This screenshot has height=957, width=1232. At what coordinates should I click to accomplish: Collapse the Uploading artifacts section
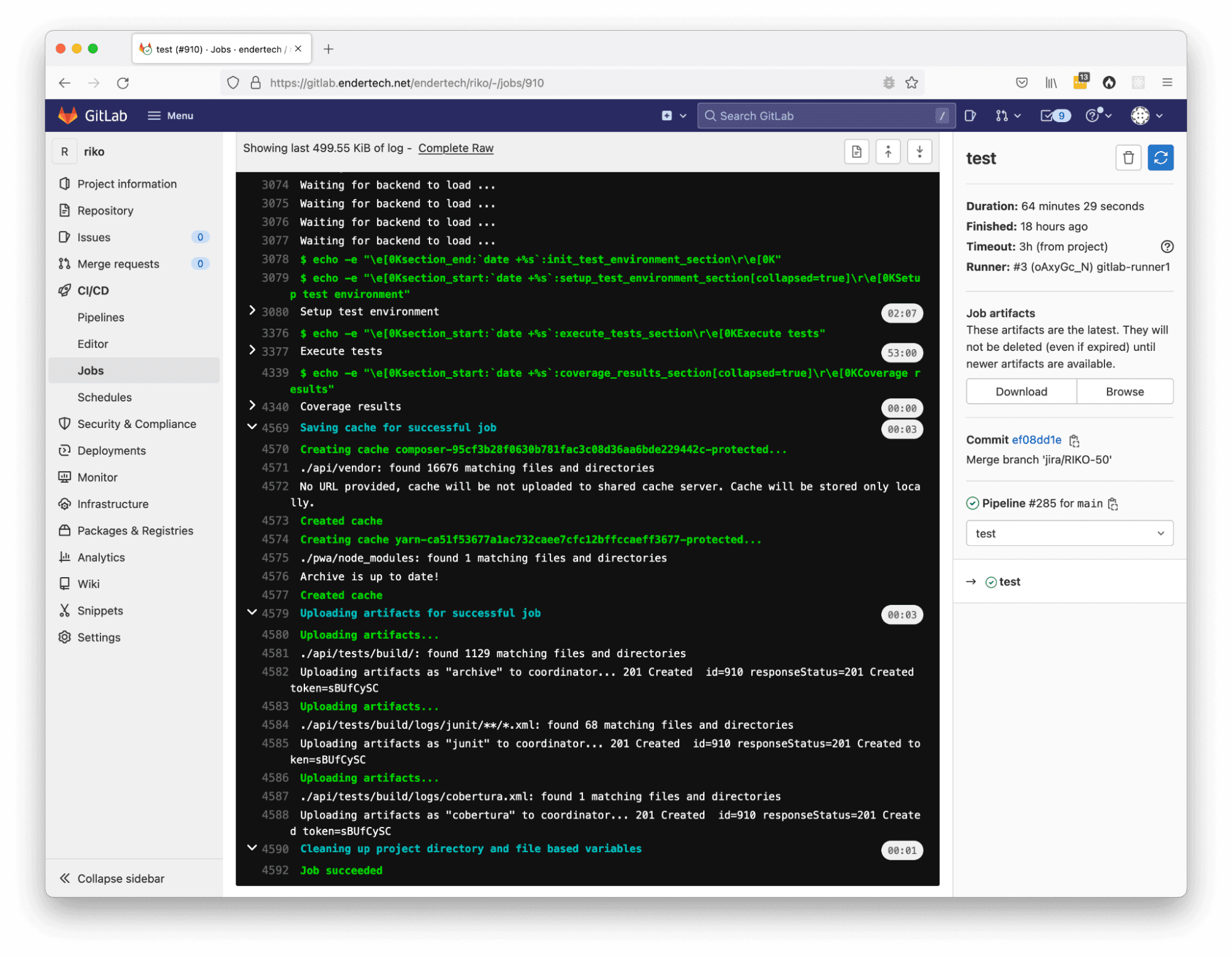coord(252,612)
